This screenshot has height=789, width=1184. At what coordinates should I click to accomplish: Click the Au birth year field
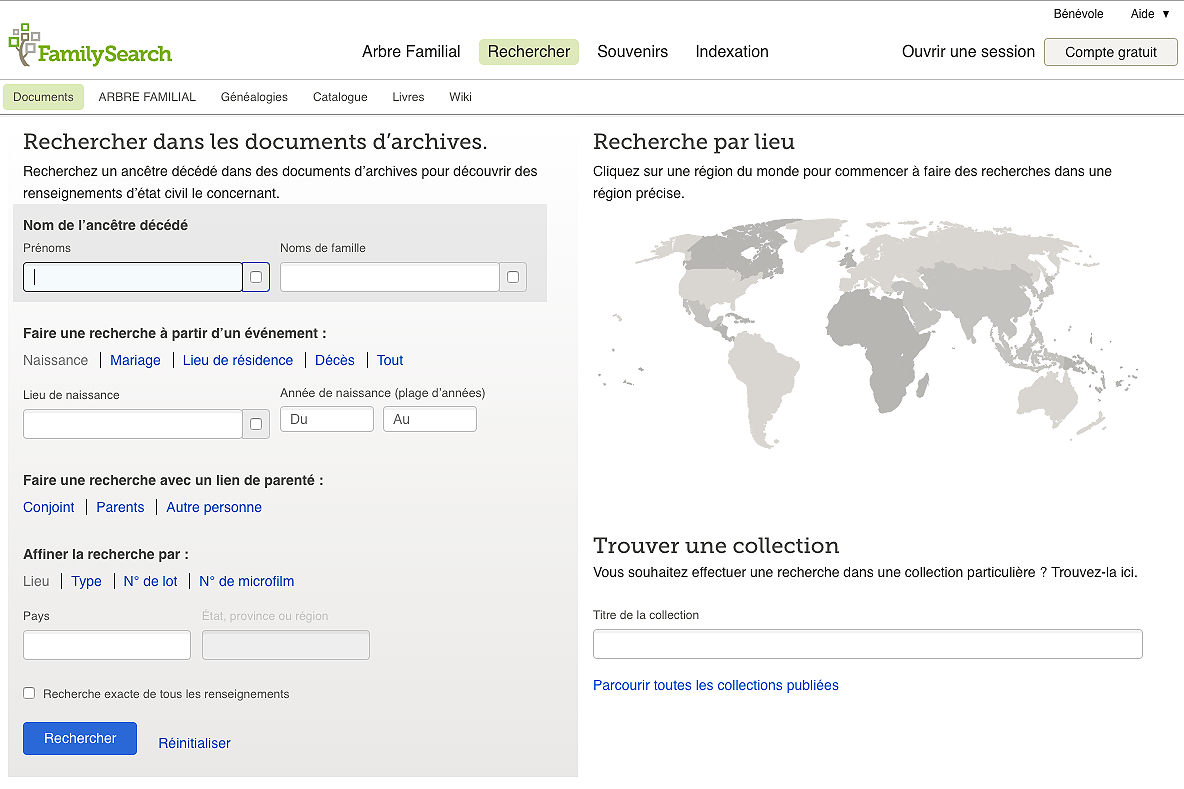click(x=430, y=419)
